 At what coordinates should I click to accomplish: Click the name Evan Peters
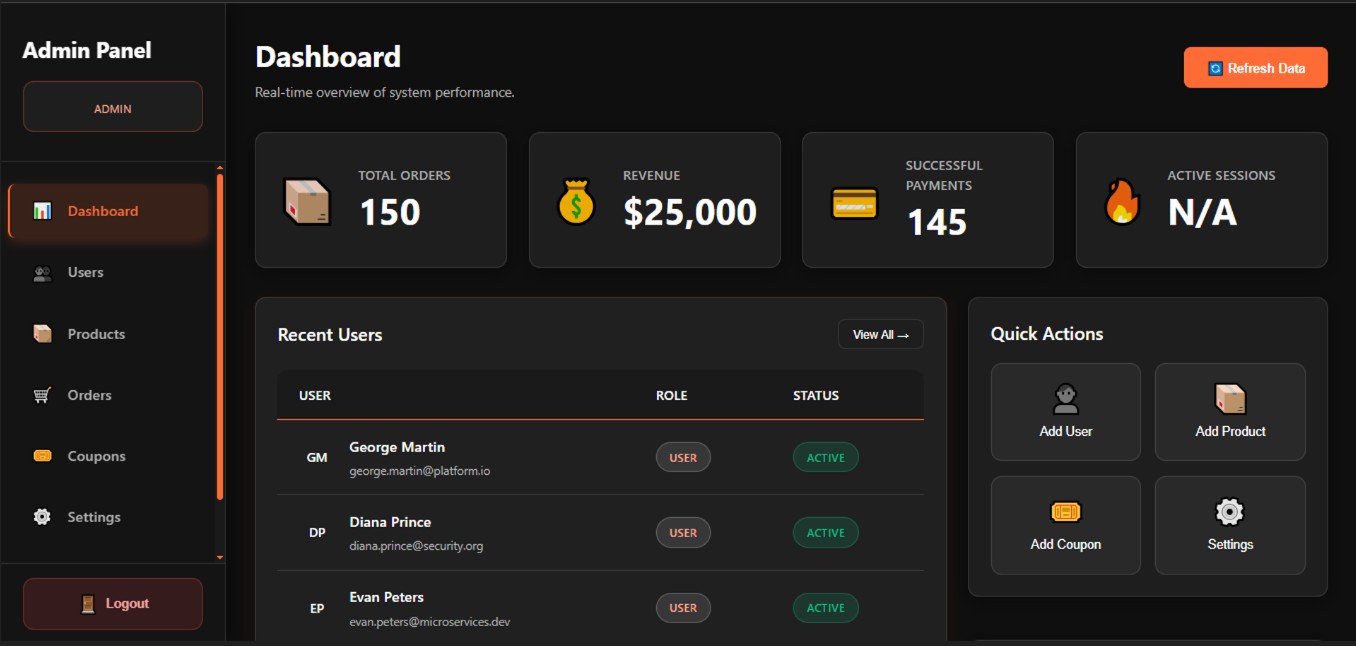pyautogui.click(x=386, y=597)
